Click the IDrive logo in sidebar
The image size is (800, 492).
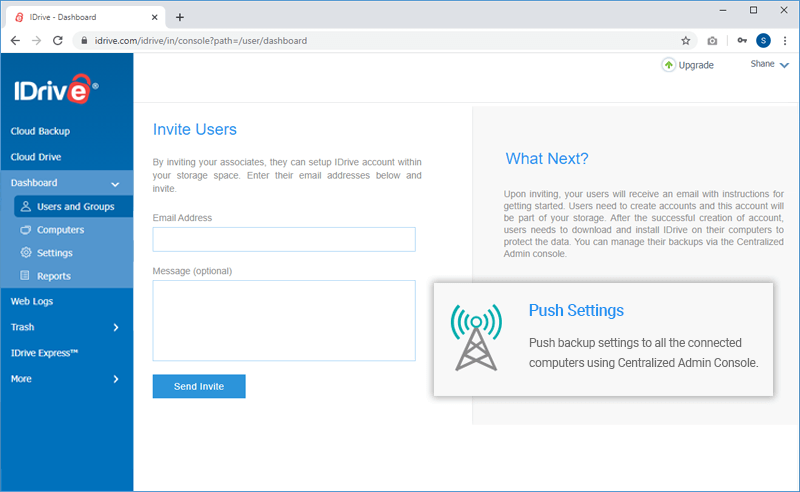(x=56, y=89)
